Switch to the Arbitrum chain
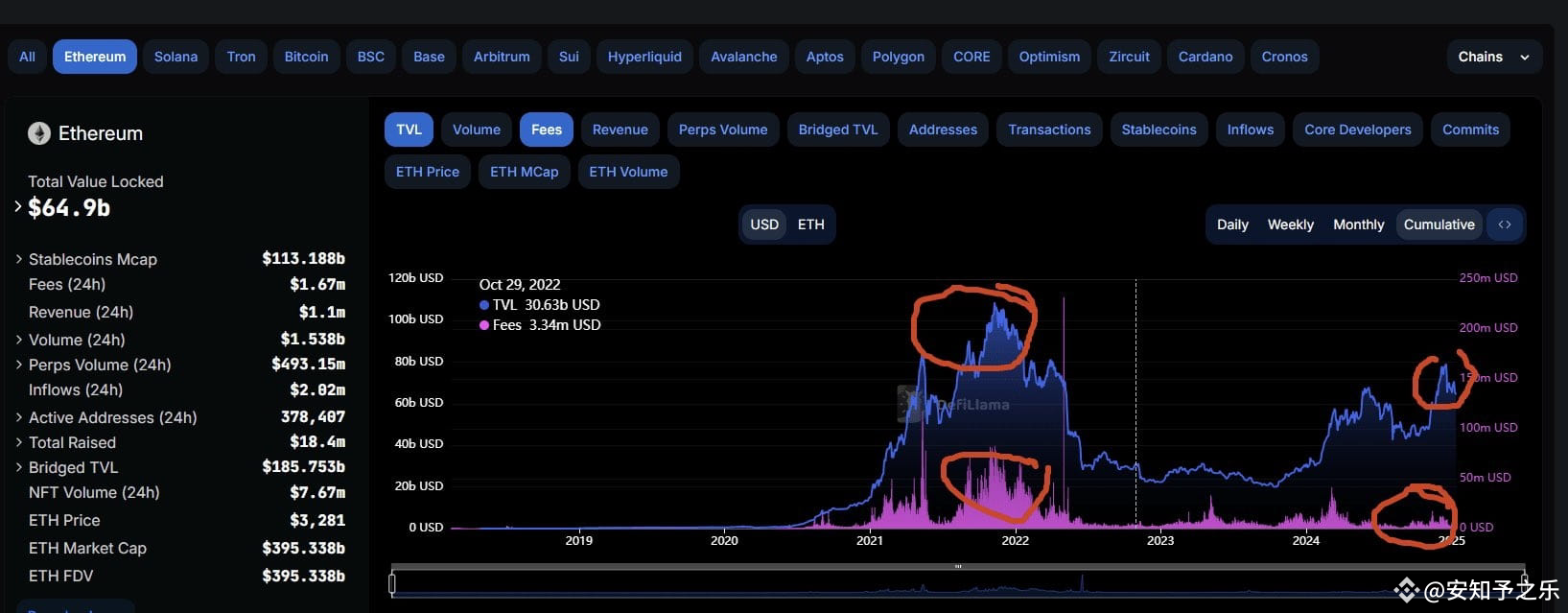The width and height of the screenshot is (1568, 613). 502,57
